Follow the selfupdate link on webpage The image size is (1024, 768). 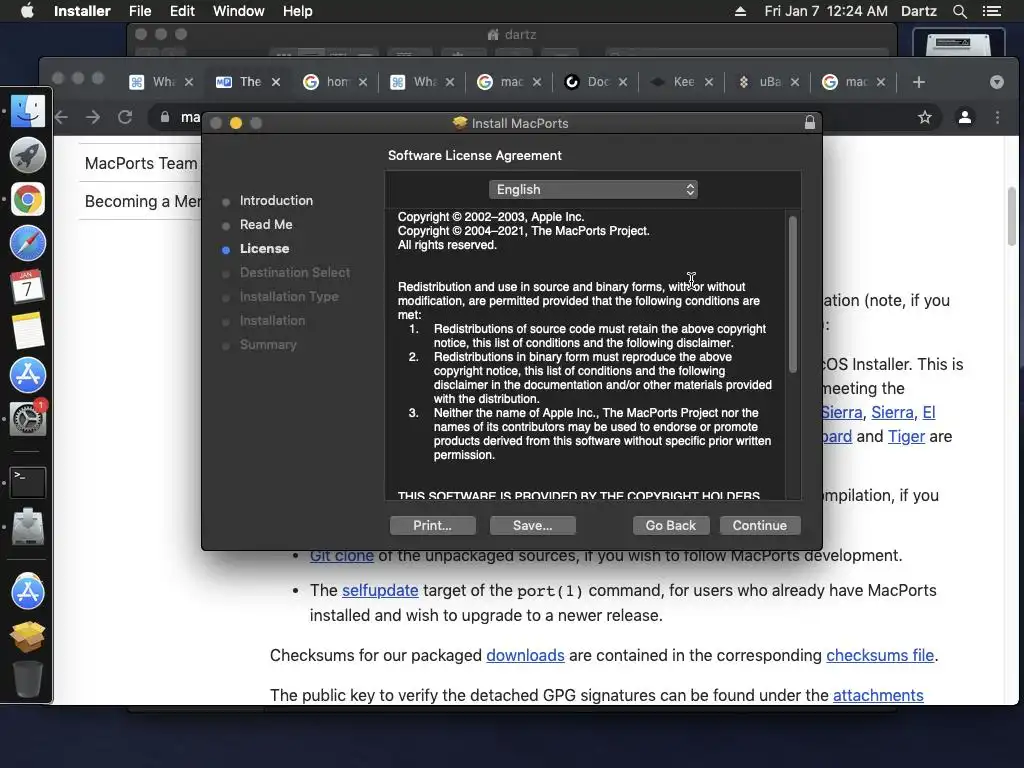[x=380, y=590]
